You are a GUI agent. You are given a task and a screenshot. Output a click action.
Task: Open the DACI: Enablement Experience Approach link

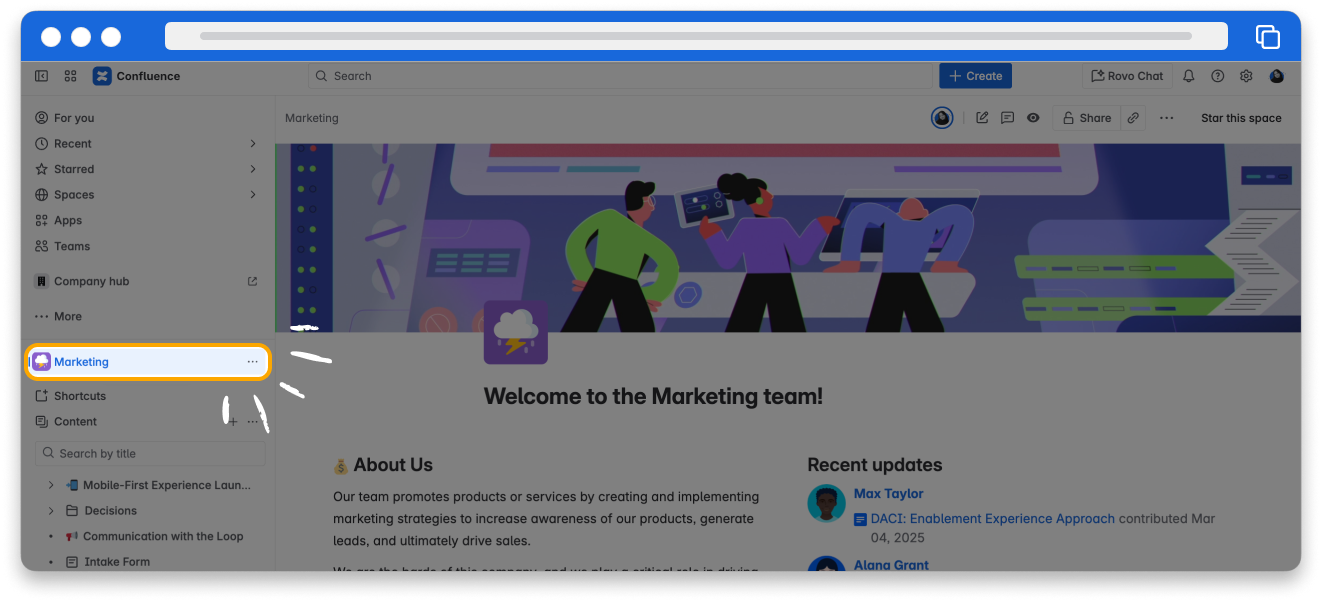click(x=992, y=519)
